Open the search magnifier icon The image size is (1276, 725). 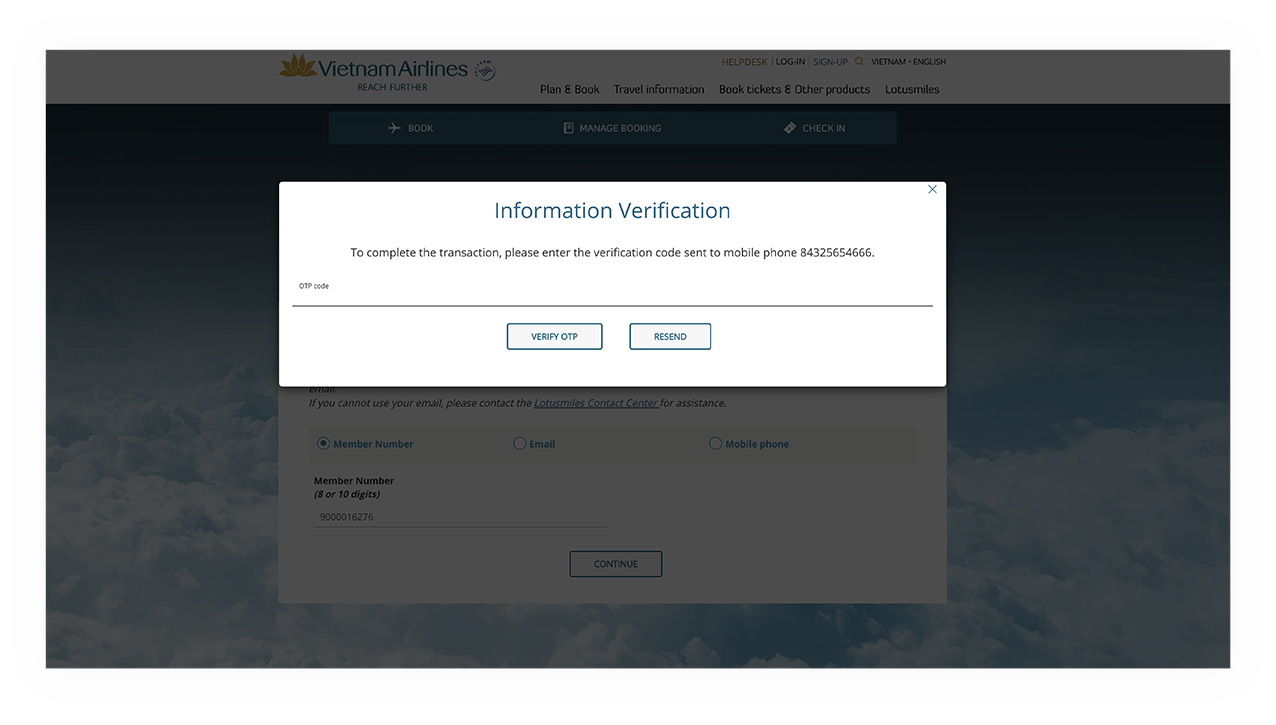click(858, 61)
